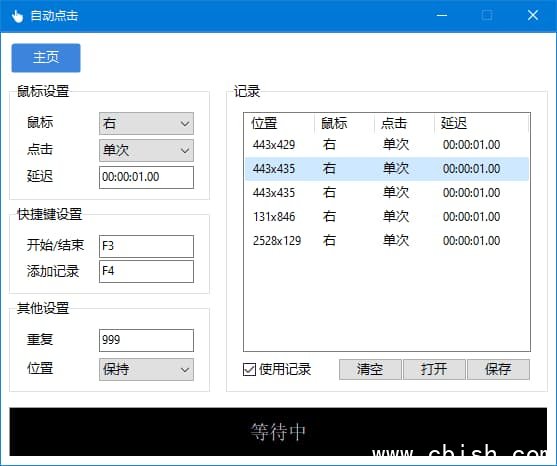Select the record row 2528x129
Image resolution: width=557 pixels, height=466 pixels.
click(387, 241)
